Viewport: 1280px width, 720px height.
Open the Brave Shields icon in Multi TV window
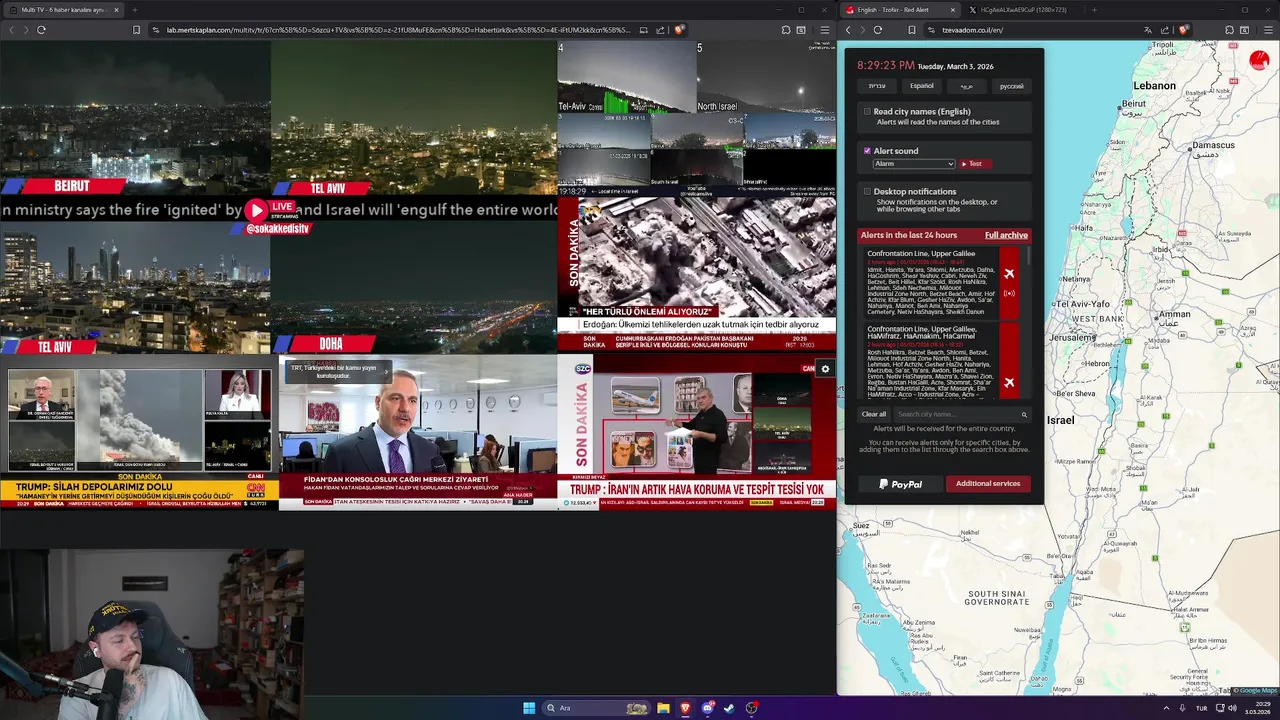coord(679,30)
